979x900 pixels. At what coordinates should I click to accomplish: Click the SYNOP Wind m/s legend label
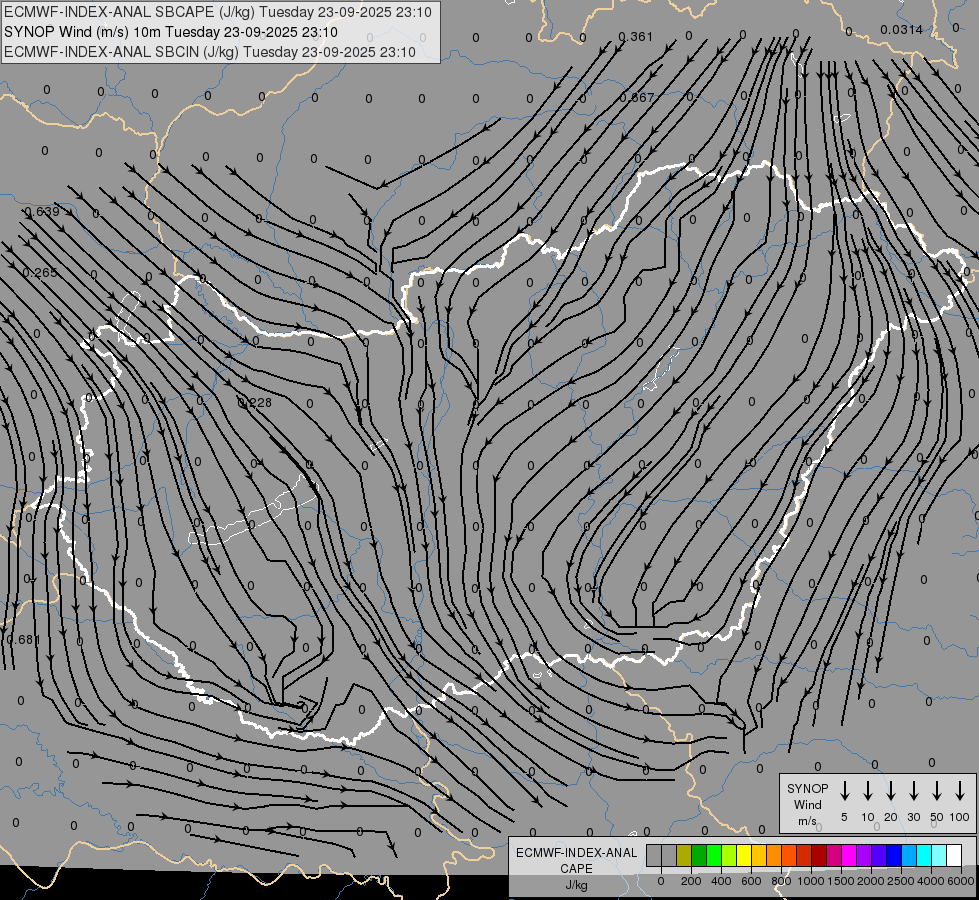coord(808,804)
